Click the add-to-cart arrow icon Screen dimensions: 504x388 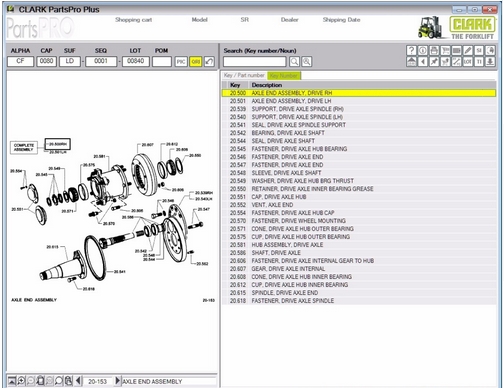pos(445,62)
